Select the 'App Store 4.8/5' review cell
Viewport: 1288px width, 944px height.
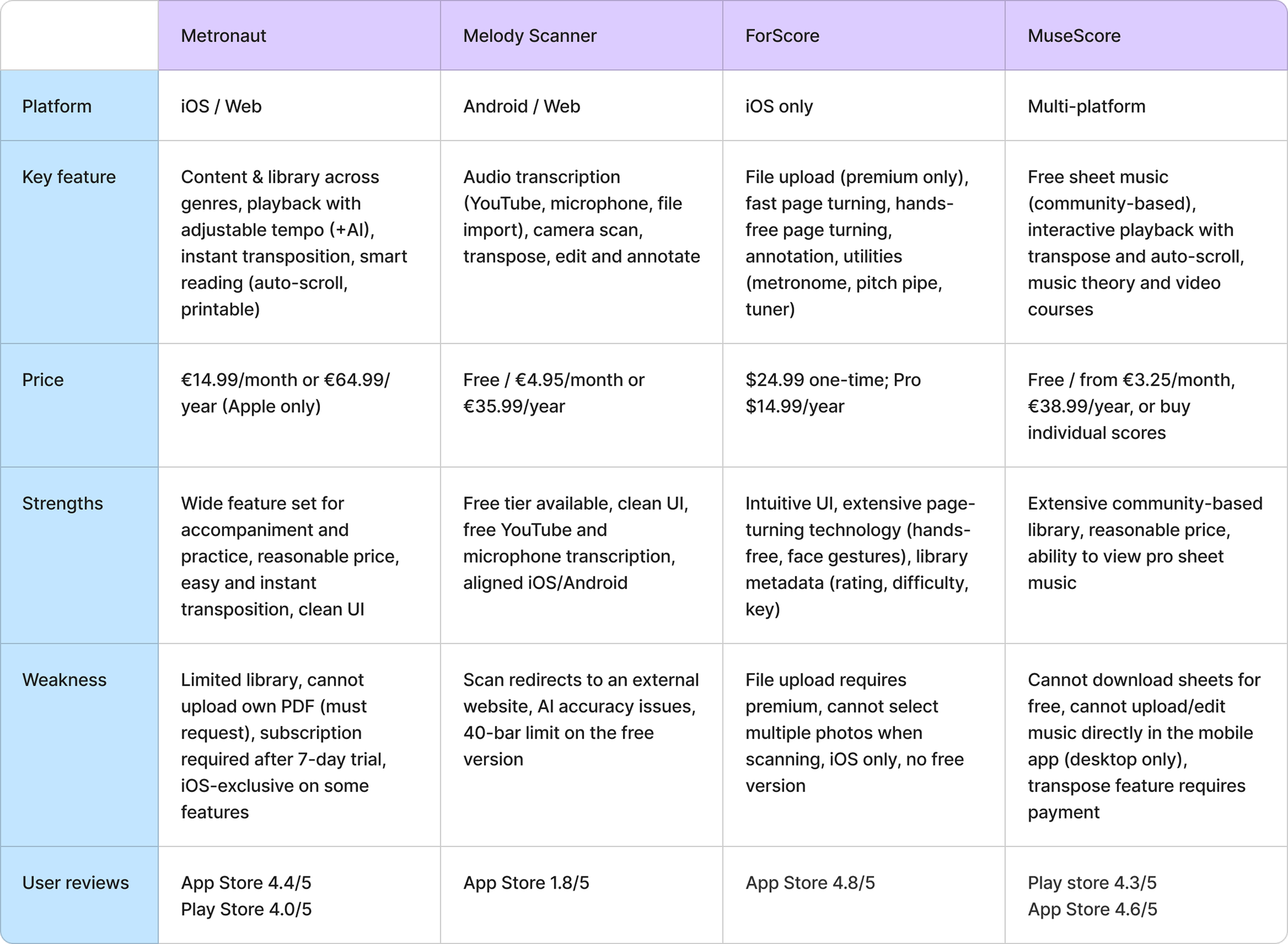[863, 895]
